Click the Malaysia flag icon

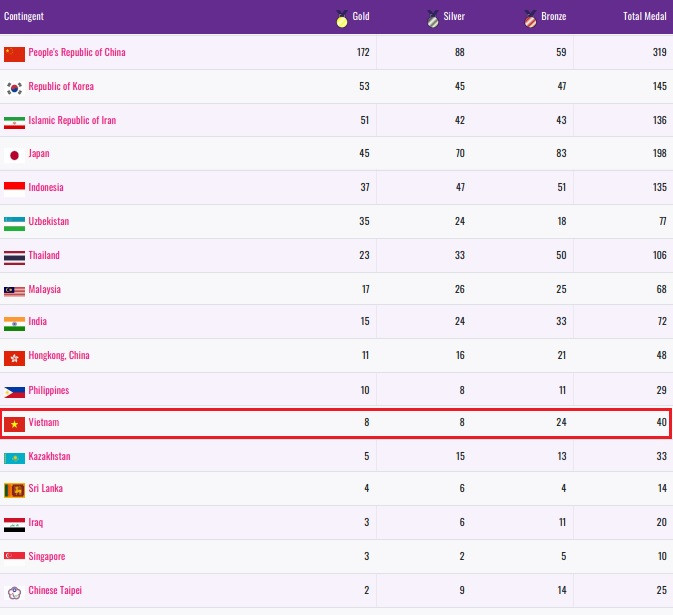tap(14, 290)
